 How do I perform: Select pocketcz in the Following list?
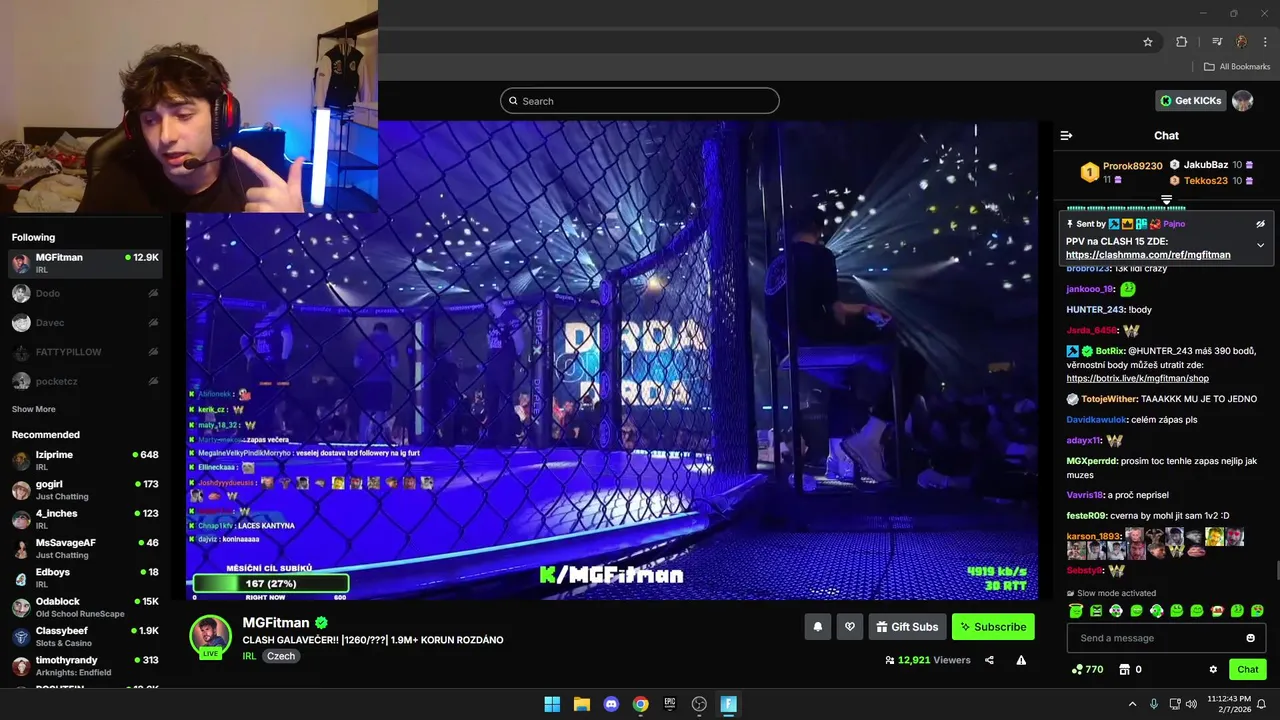85,381
